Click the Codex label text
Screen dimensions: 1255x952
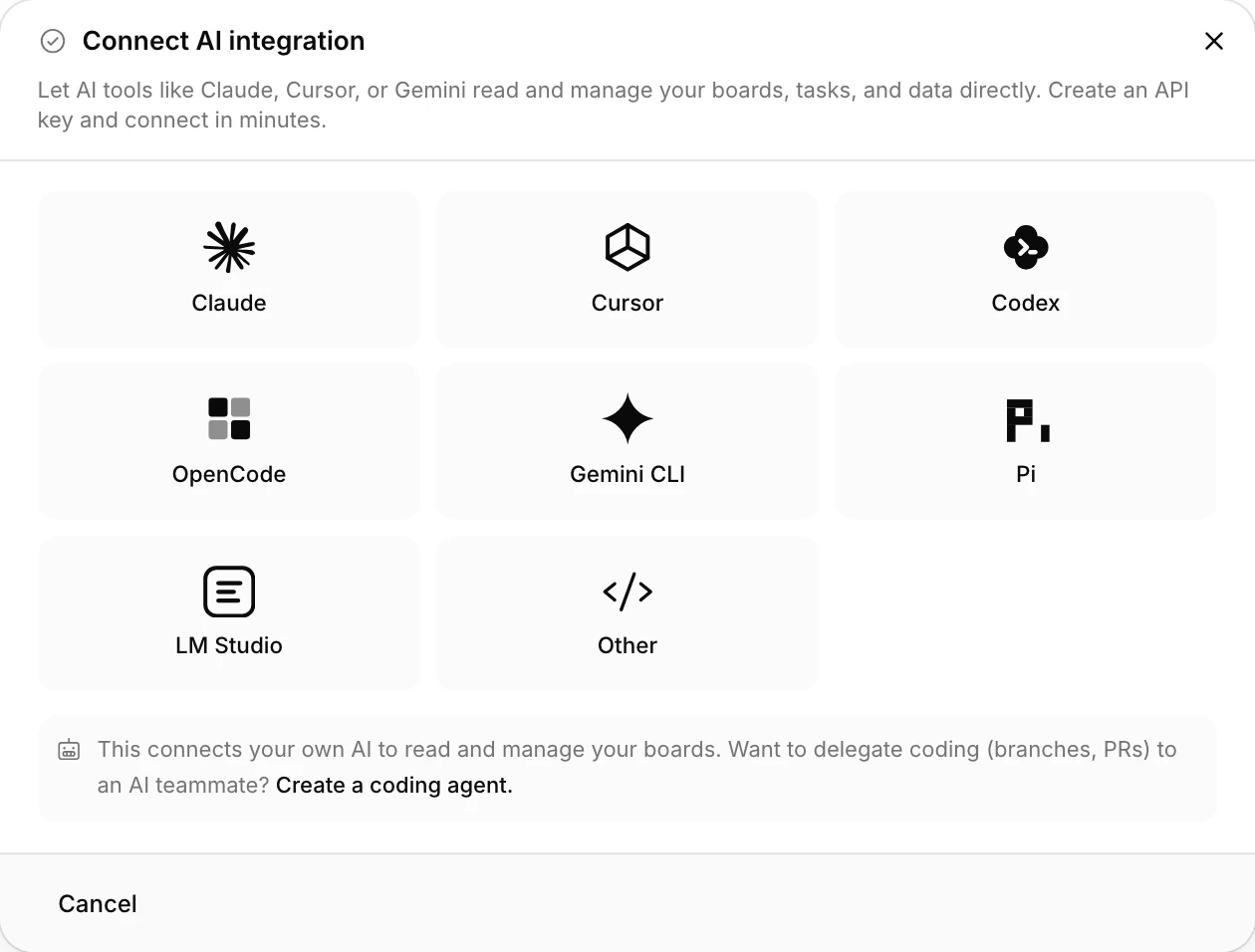pyautogui.click(x=1026, y=303)
